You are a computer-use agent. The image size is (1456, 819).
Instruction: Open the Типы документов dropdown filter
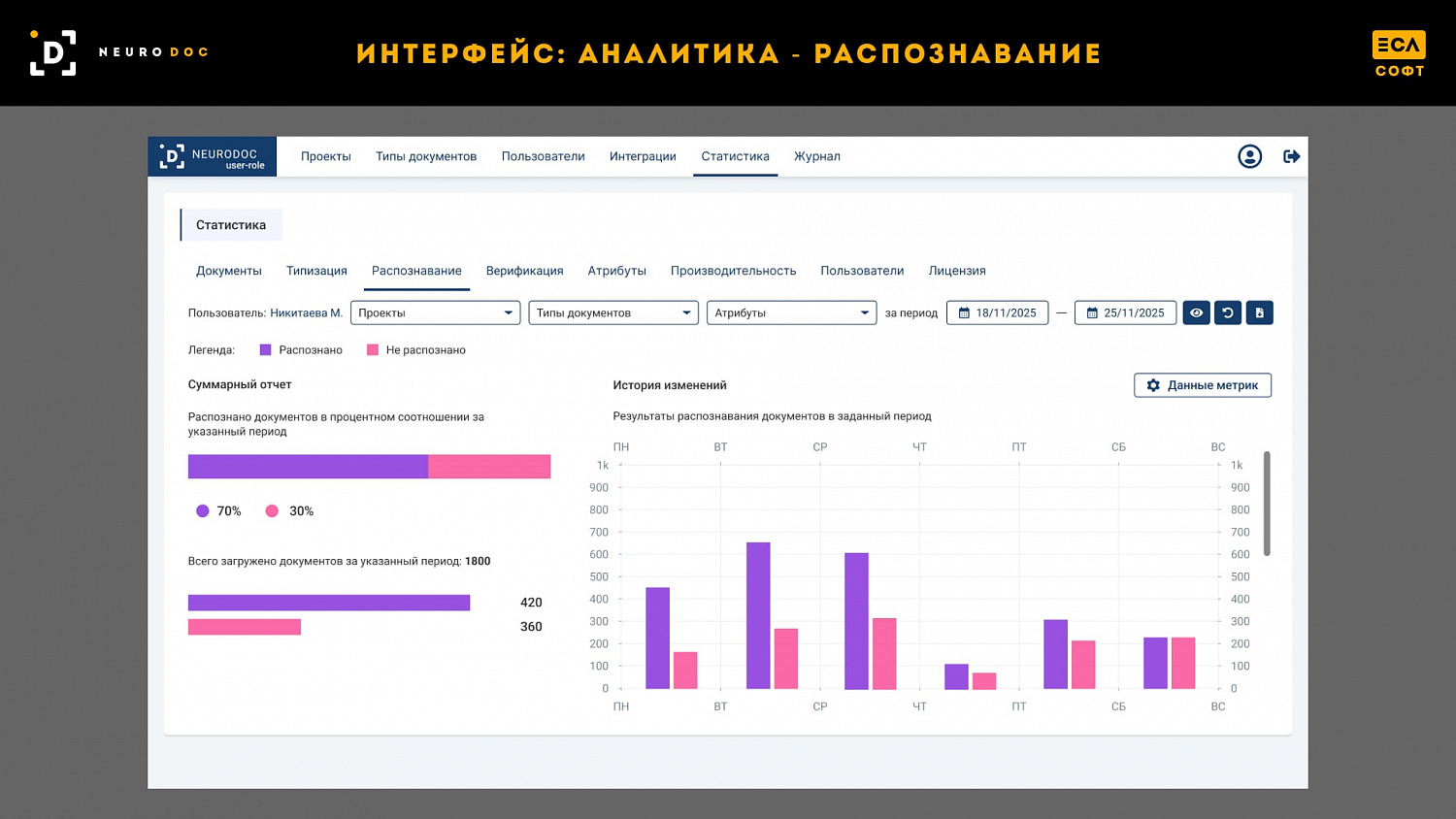(x=613, y=312)
